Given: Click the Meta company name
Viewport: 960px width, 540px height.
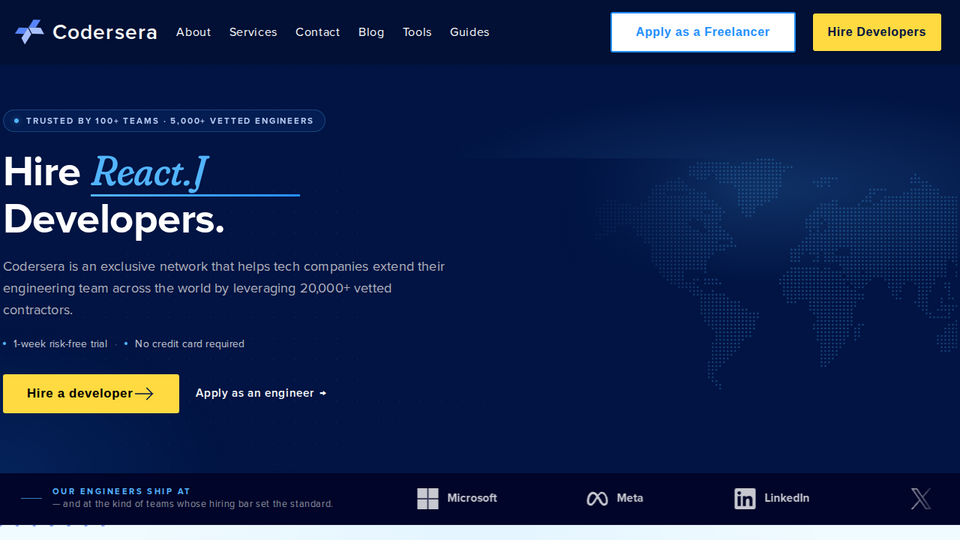Looking at the screenshot, I should pyautogui.click(x=630, y=498).
